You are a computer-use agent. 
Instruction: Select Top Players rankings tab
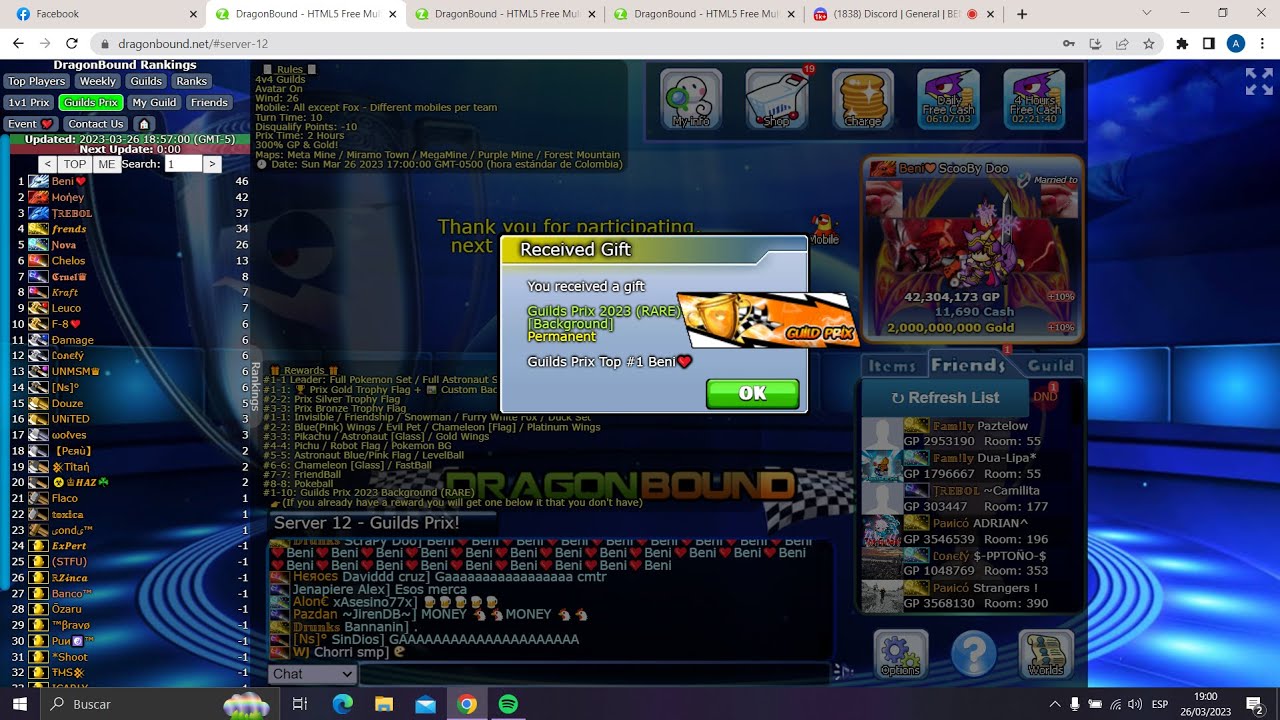click(37, 81)
